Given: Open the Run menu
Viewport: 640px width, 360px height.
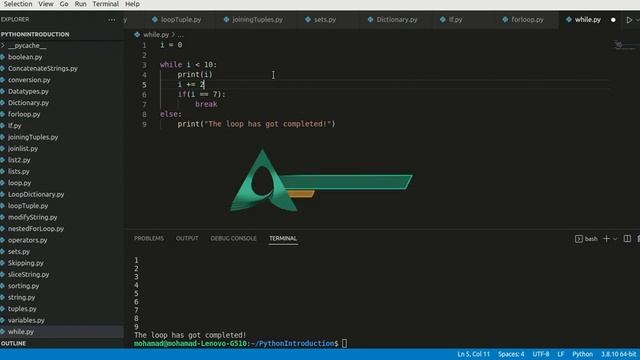Looking at the screenshot, I should pos(80,4).
